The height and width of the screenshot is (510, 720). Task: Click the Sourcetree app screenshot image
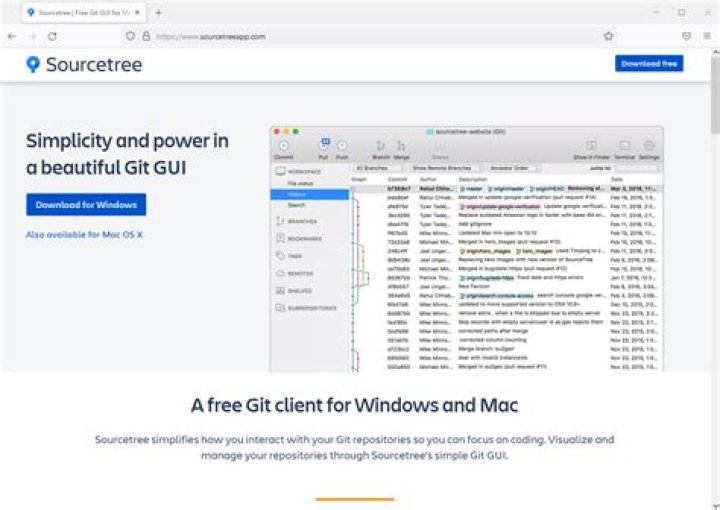(x=467, y=249)
